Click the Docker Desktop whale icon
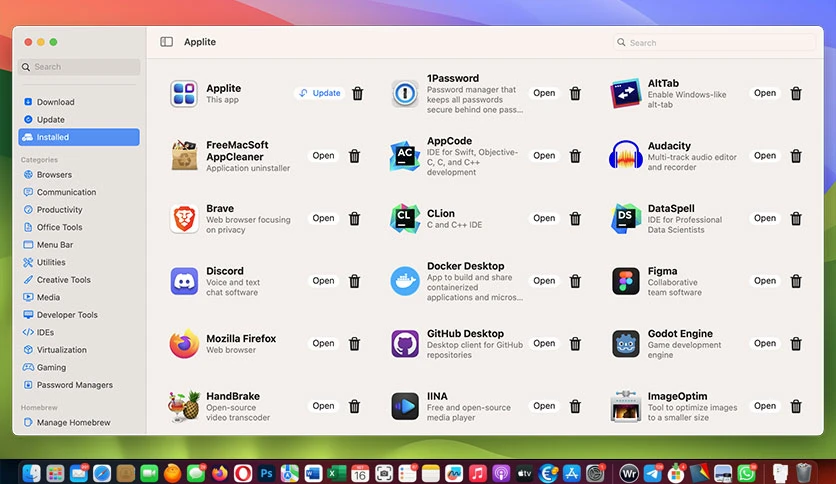Image resolution: width=836 pixels, height=484 pixels. tap(405, 281)
